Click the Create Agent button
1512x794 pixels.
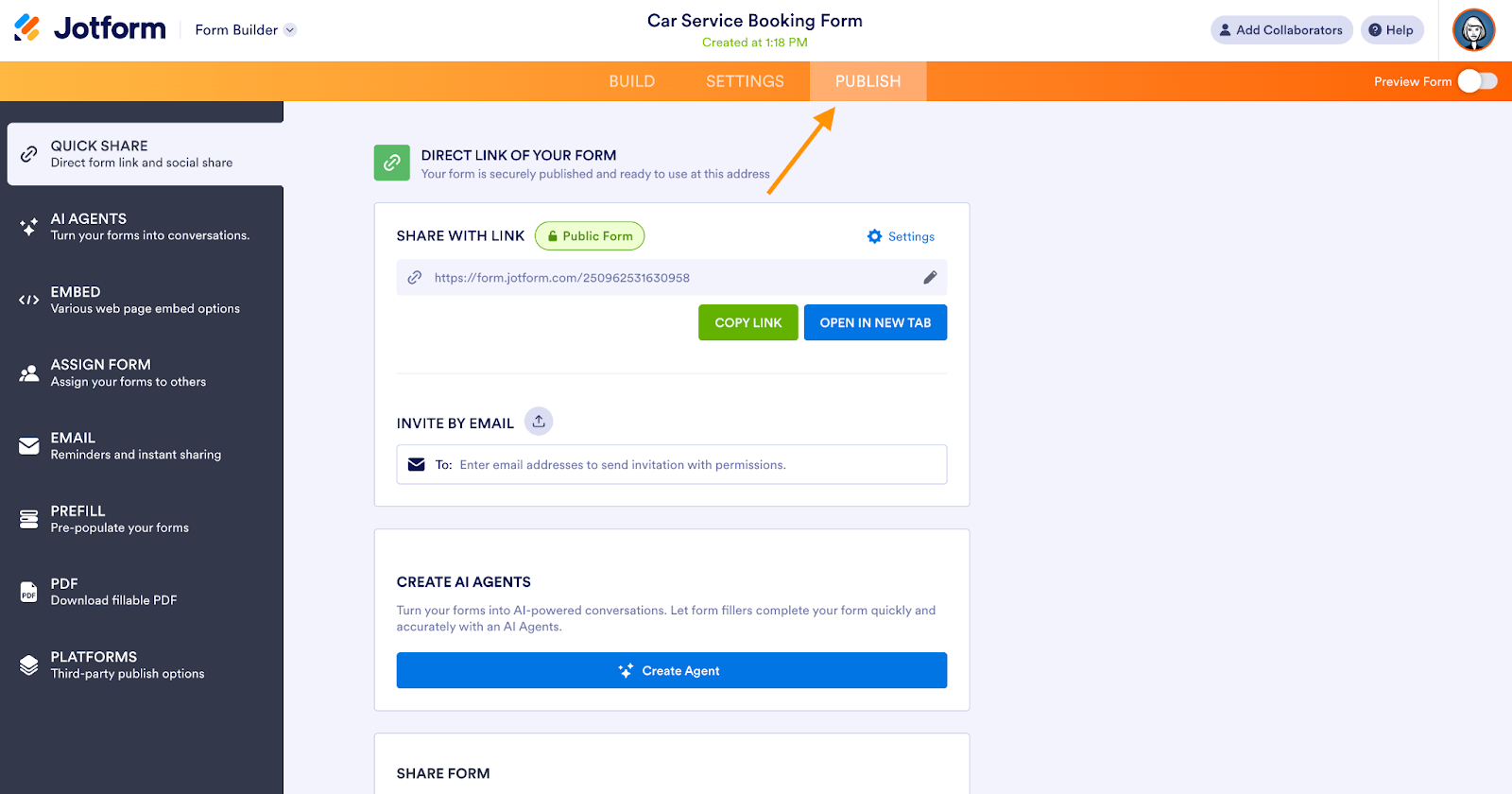(671, 670)
